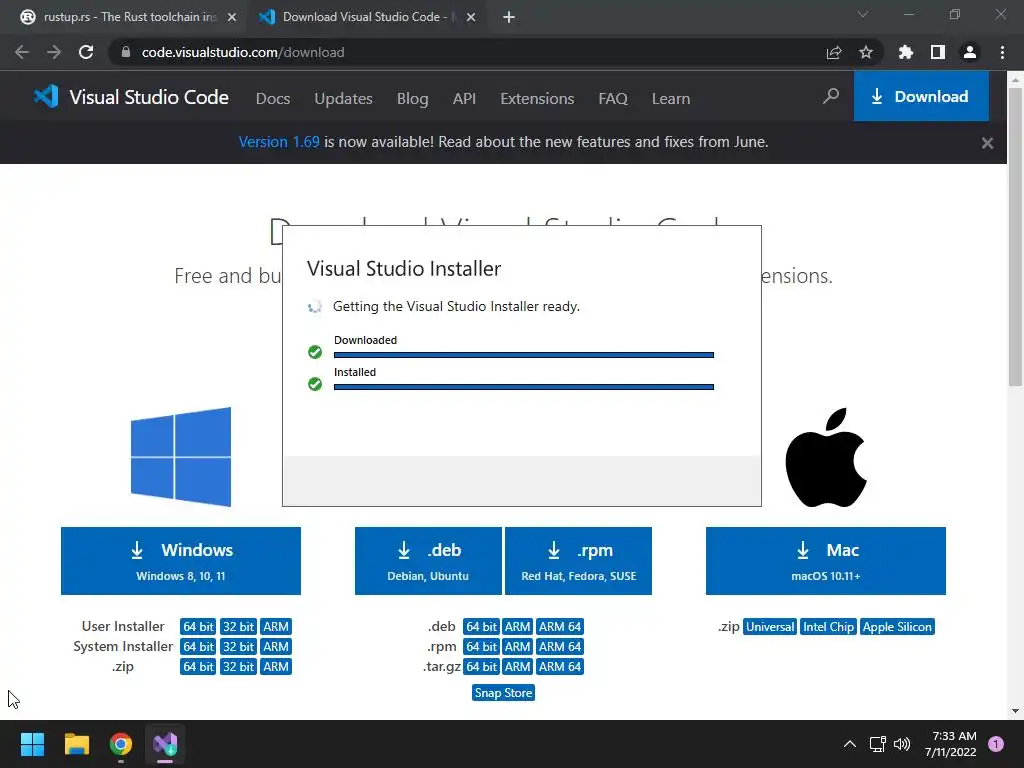
Task: Go to the Blog page
Action: tap(413, 99)
